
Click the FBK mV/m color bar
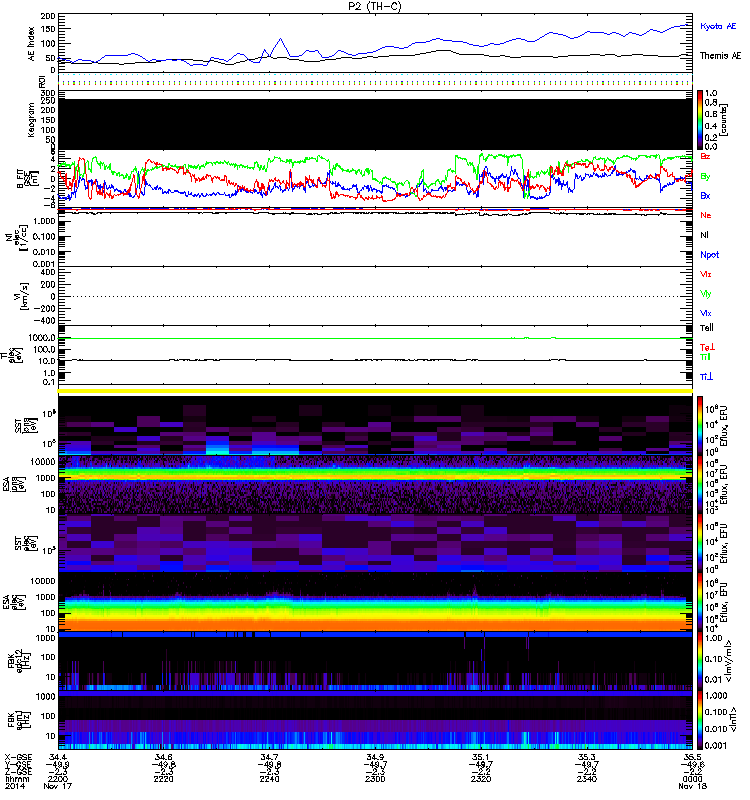tap(700, 661)
